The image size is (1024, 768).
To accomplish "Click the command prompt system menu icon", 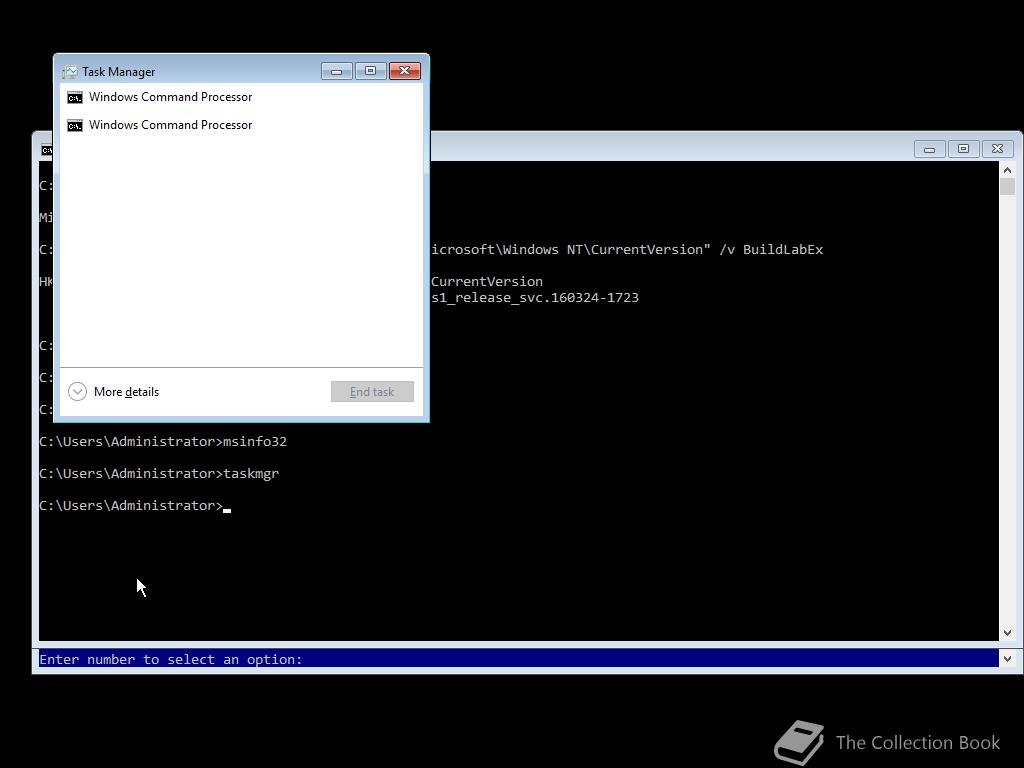I will tap(46, 148).
